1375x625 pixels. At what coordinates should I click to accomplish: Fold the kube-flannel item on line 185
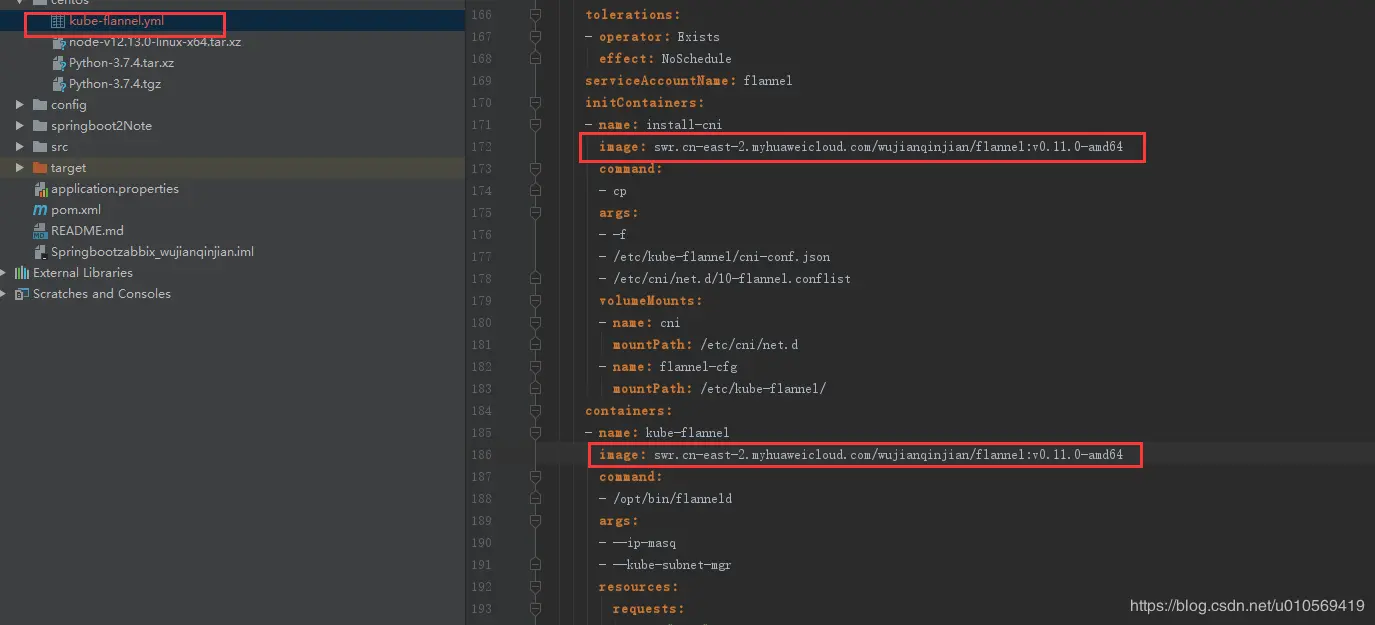click(536, 433)
